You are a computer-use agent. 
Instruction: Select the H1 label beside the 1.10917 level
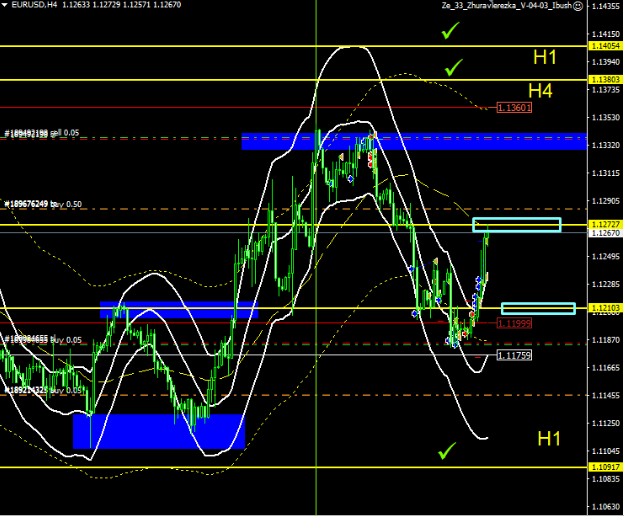click(x=549, y=438)
